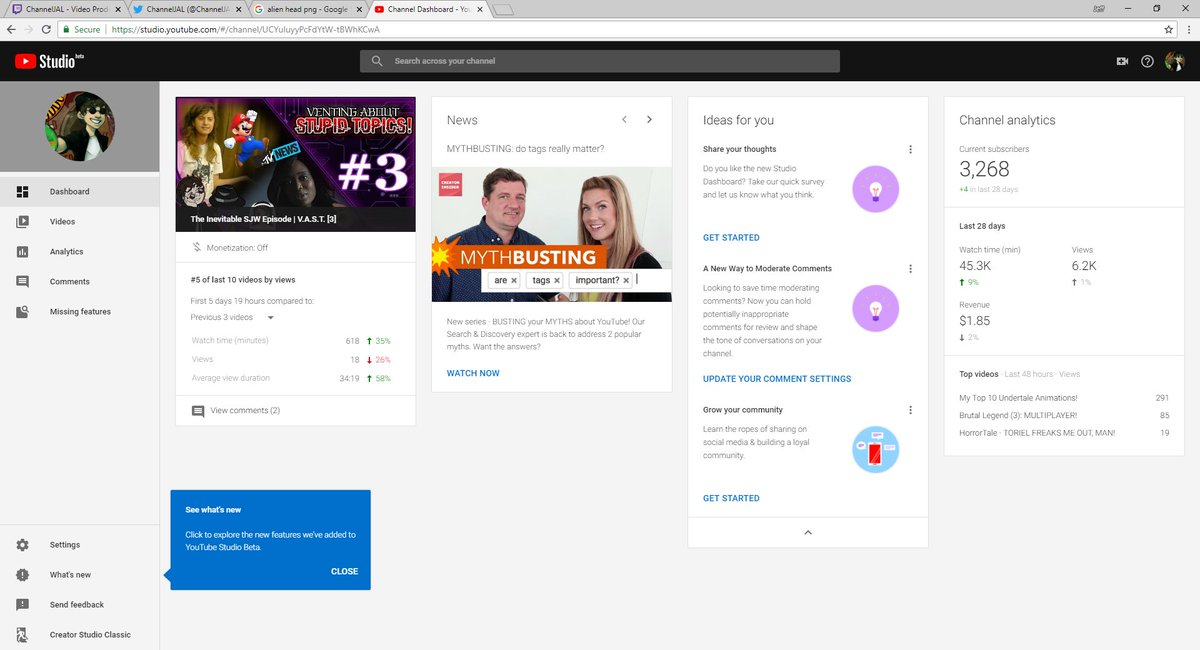Open the Previous 3 videos dropdown
The height and width of the screenshot is (650, 1200).
point(232,318)
